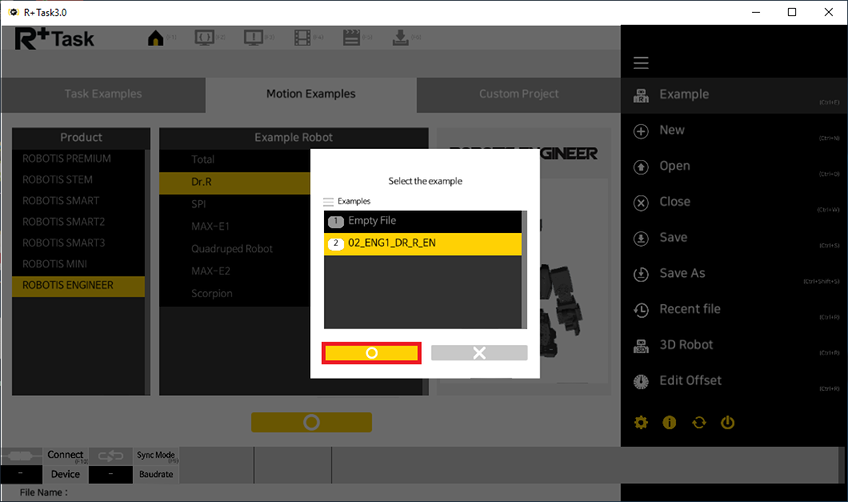
Task: Click the Examples list header icon
Action: (328, 202)
